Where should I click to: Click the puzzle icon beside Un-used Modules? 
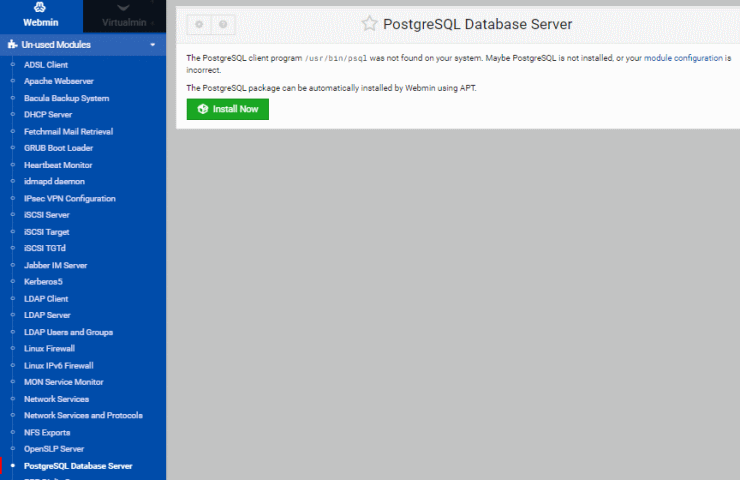click(12, 45)
